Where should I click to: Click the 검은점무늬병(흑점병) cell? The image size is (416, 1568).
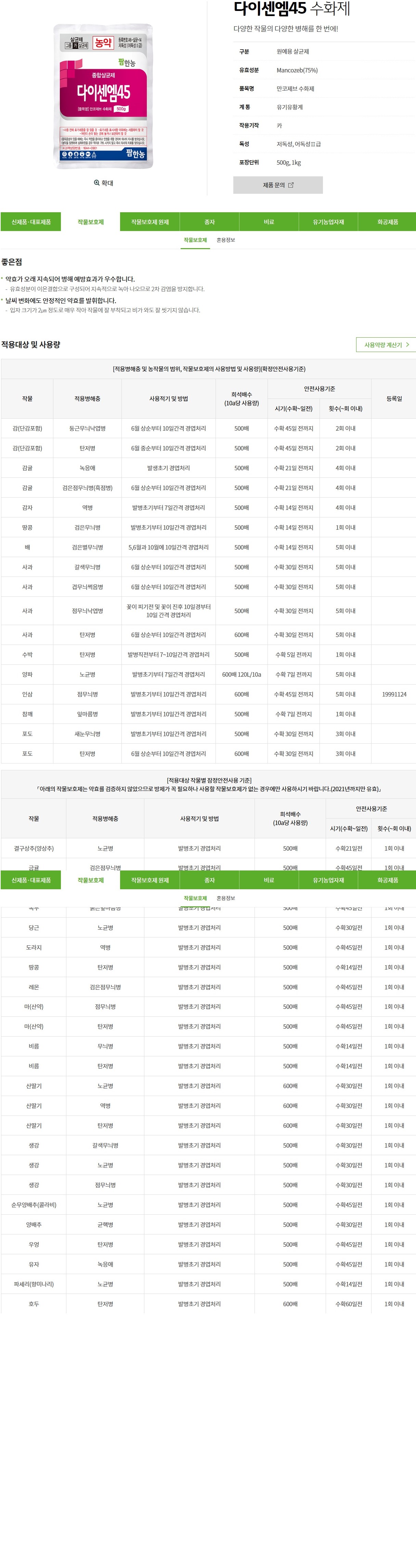88,488
